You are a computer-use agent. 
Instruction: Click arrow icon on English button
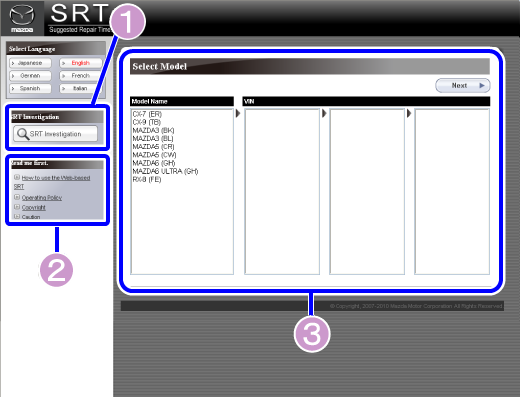[x=63, y=63]
